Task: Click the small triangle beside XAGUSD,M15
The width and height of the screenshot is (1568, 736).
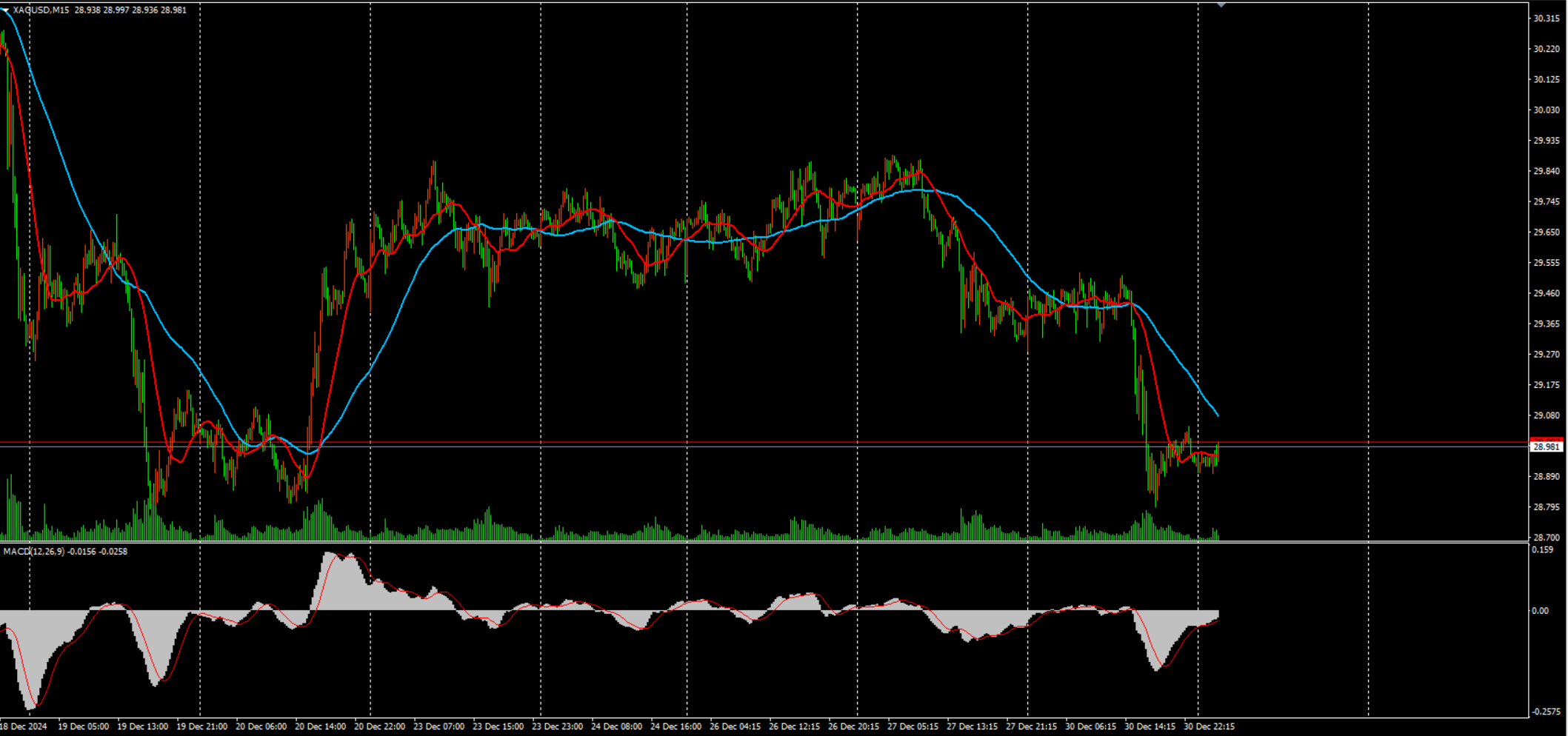Action: point(6,10)
